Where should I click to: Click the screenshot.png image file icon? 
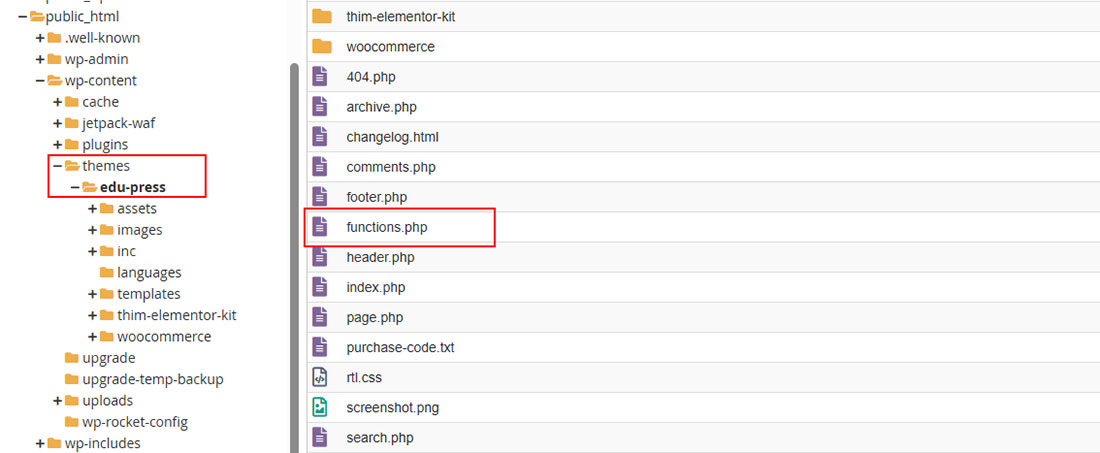click(x=320, y=407)
